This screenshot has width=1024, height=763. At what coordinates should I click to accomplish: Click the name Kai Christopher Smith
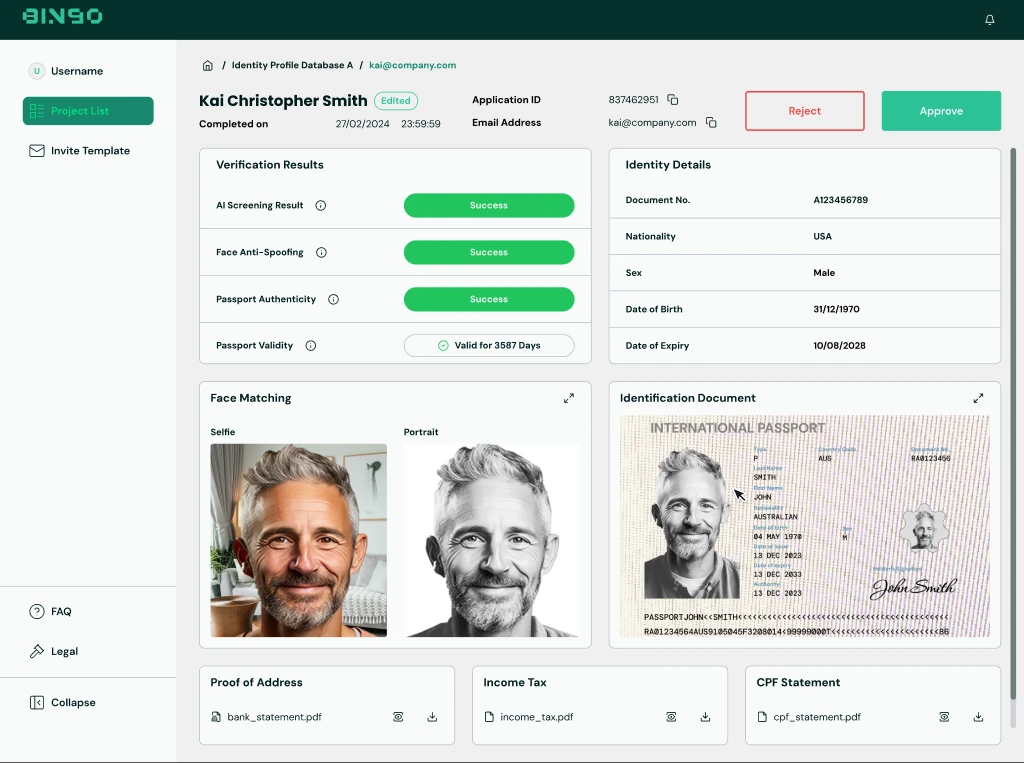coord(283,101)
